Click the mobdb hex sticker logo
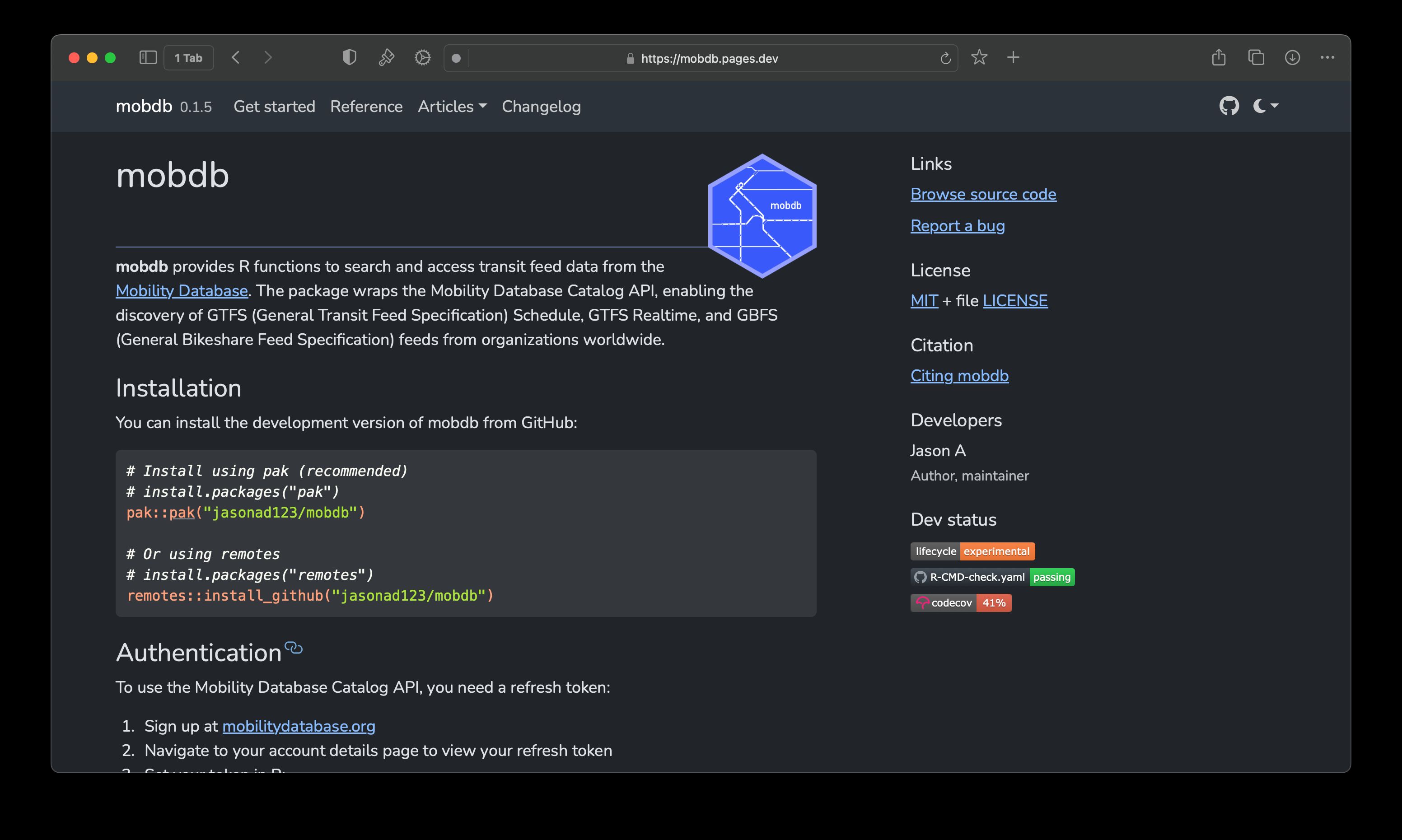 click(762, 215)
